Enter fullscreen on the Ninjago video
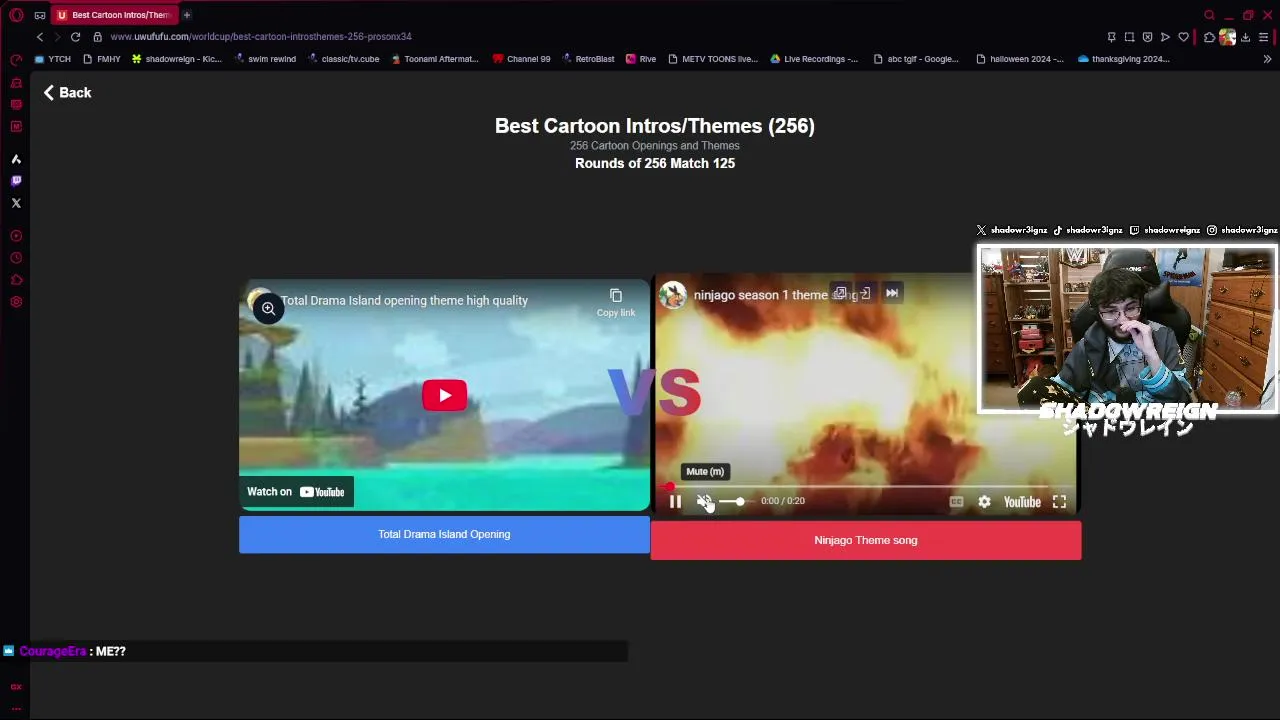The height and width of the screenshot is (720, 1280). (1059, 502)
